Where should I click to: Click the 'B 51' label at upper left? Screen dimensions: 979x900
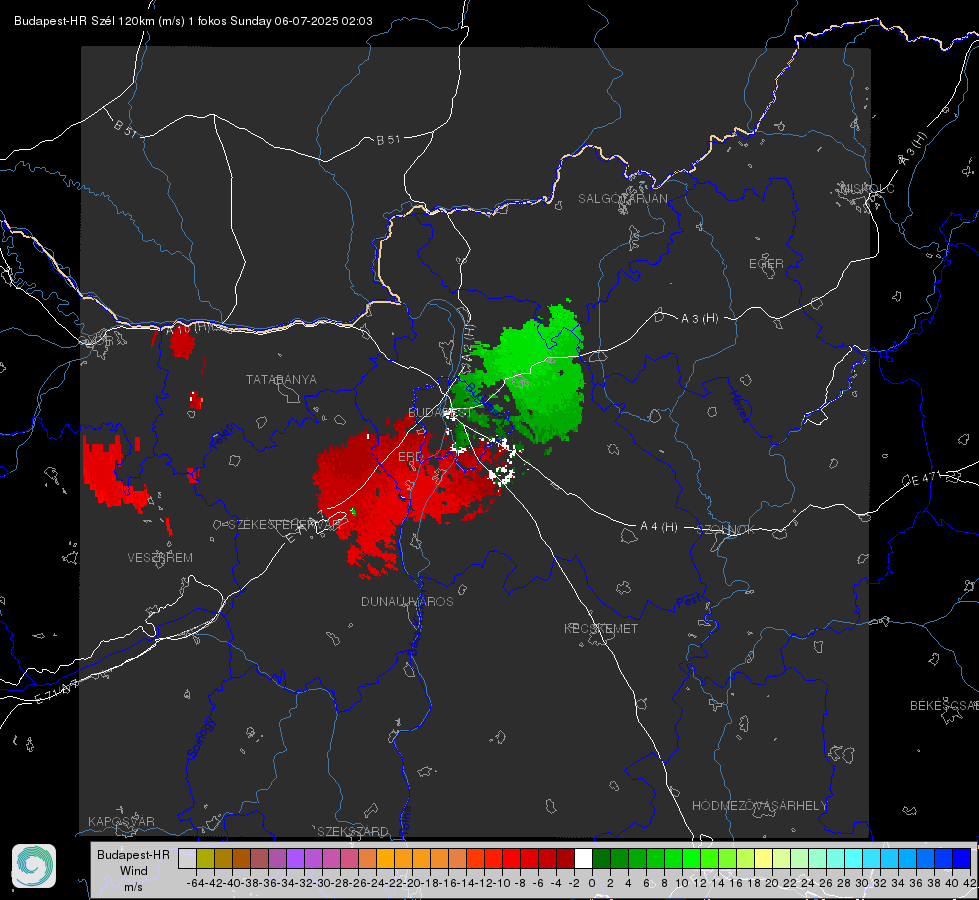[125, 128]
